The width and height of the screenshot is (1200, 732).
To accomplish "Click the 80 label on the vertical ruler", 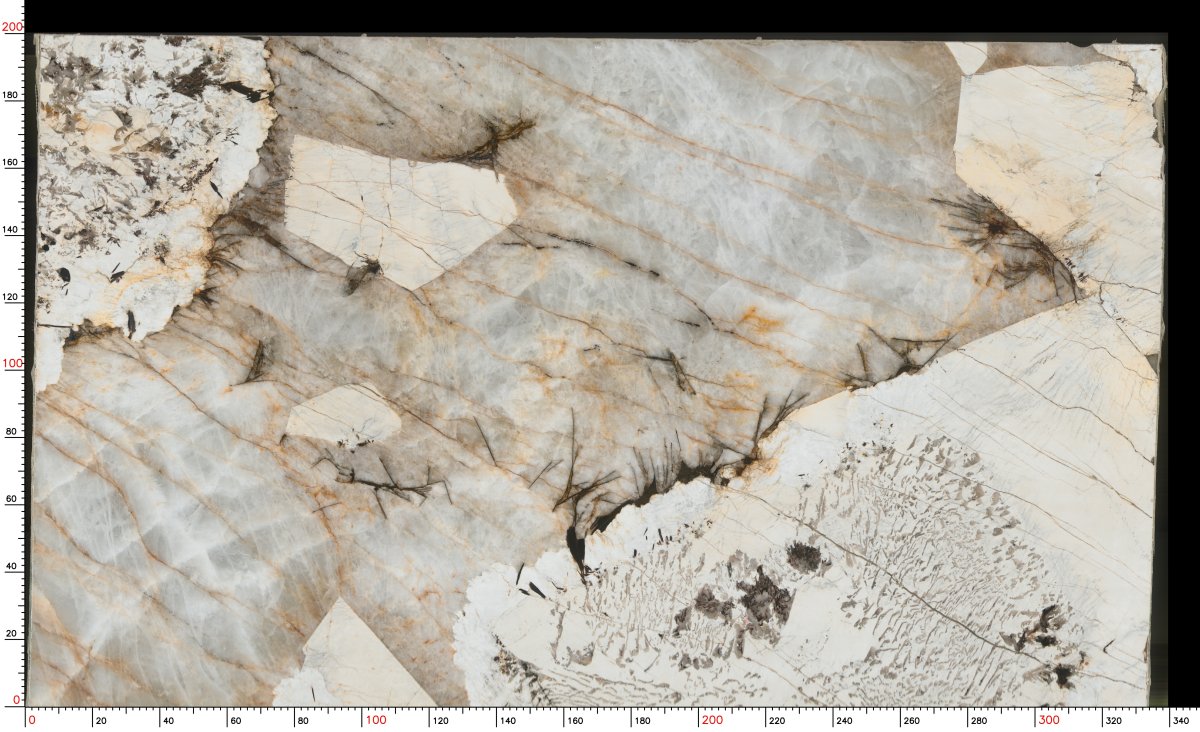I will [x=12, y=431].
